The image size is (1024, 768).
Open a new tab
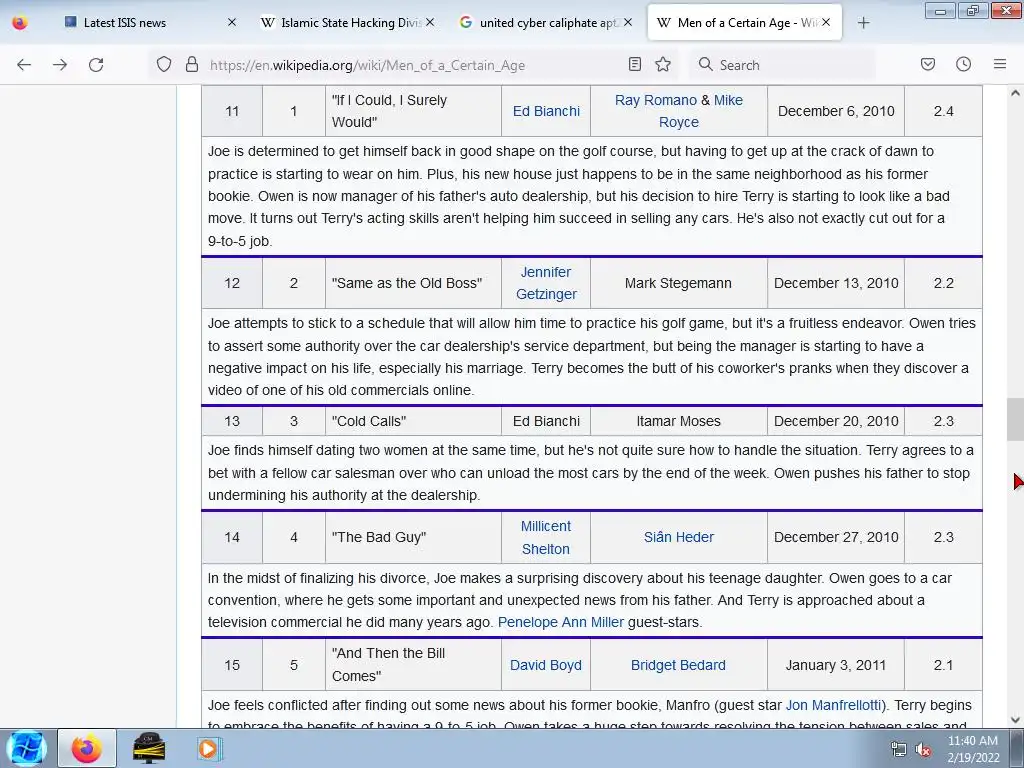(x=863, y=23)
